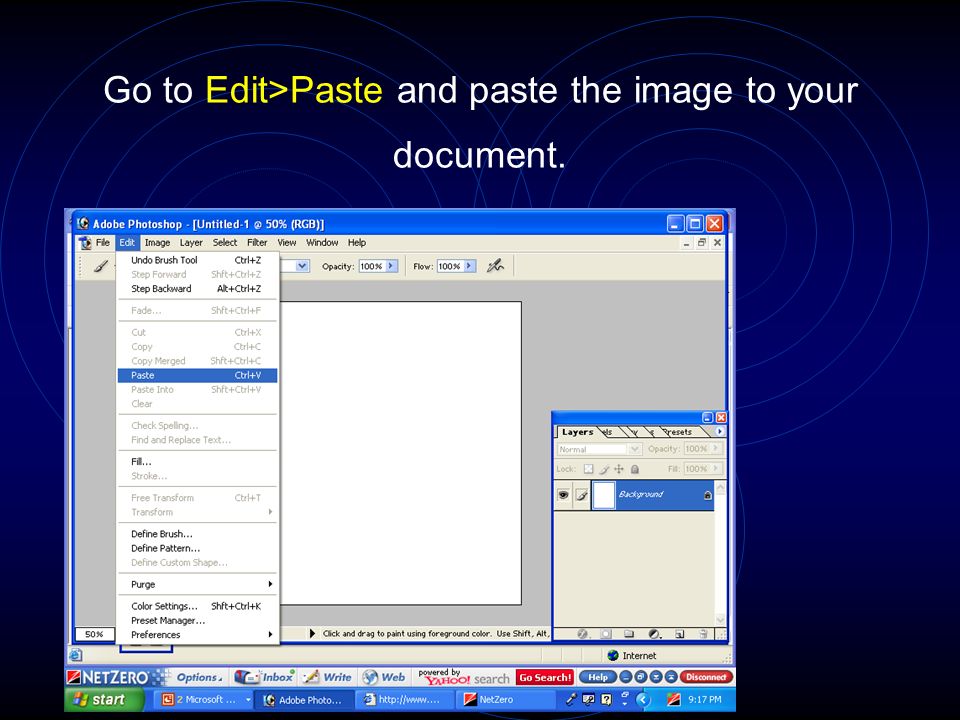
Task: Open the brush Mode dropdown arrow
Action: point(302,266)
